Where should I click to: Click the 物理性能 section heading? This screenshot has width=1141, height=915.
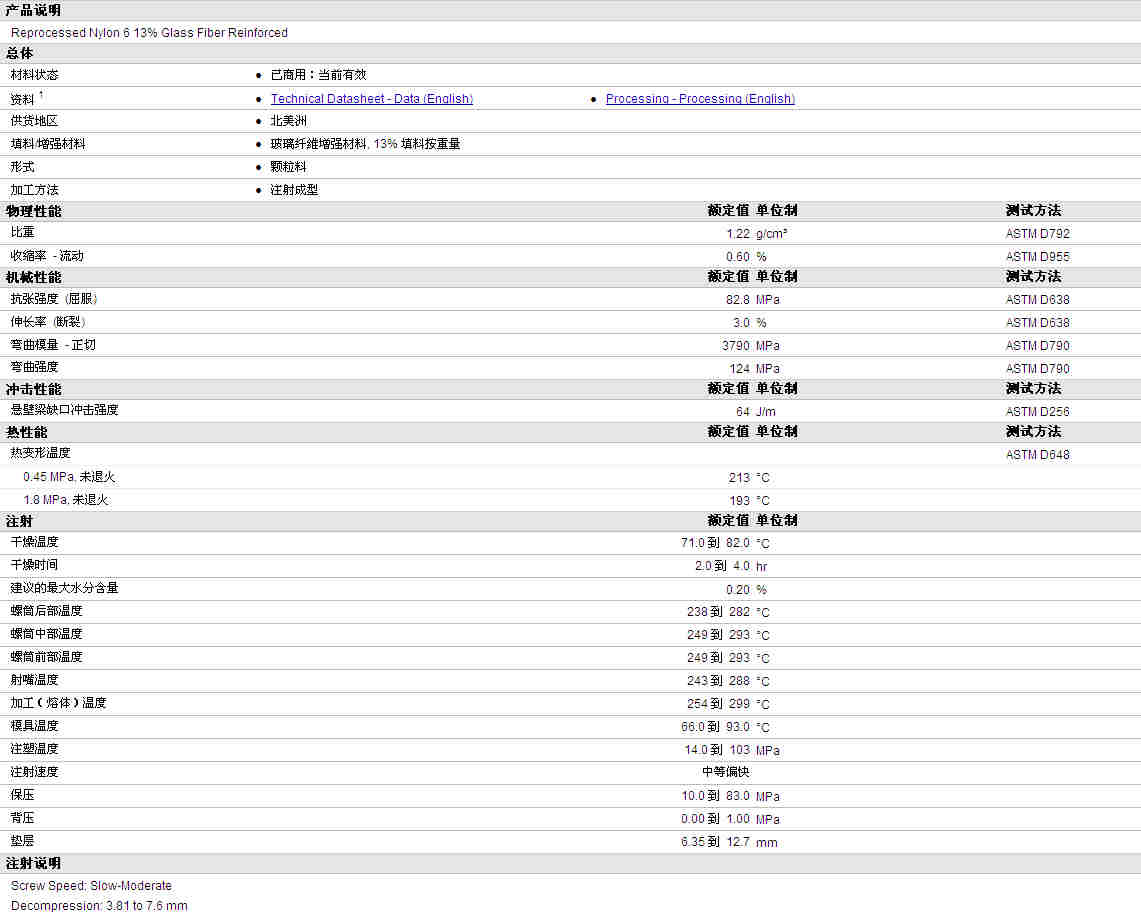(x=33, y=211)
